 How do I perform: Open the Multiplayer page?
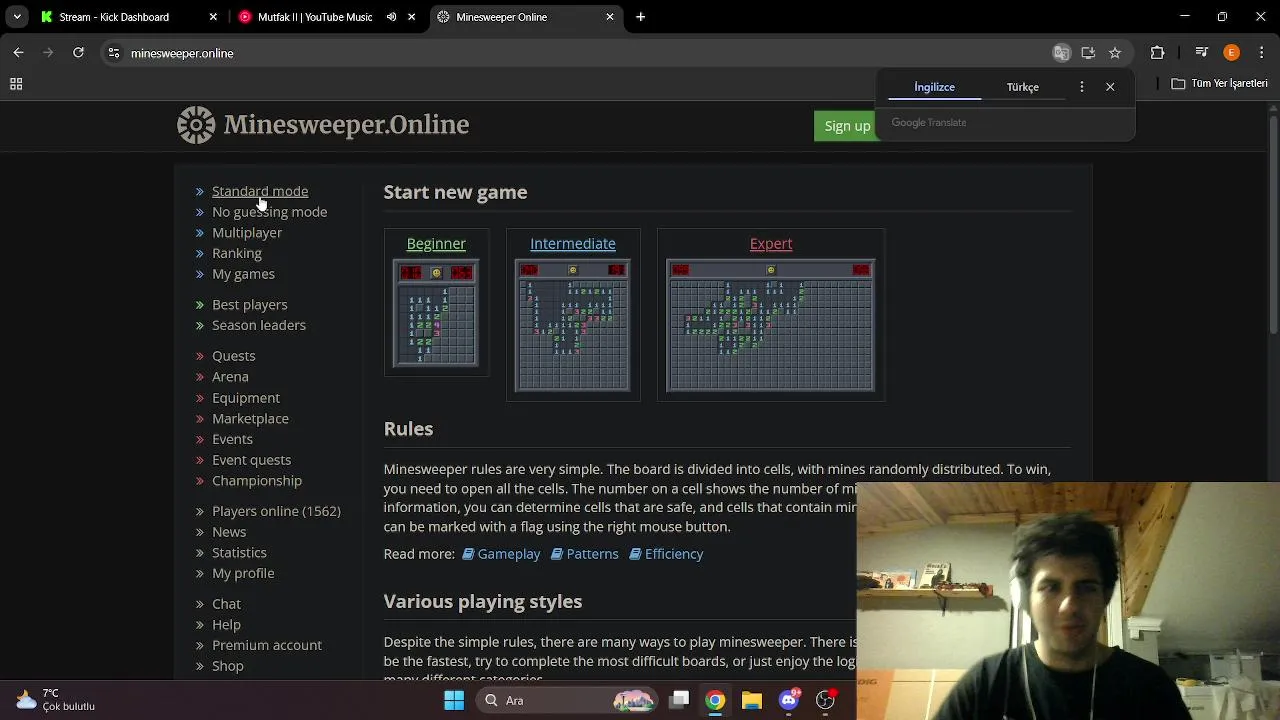[x=247, y=232]
